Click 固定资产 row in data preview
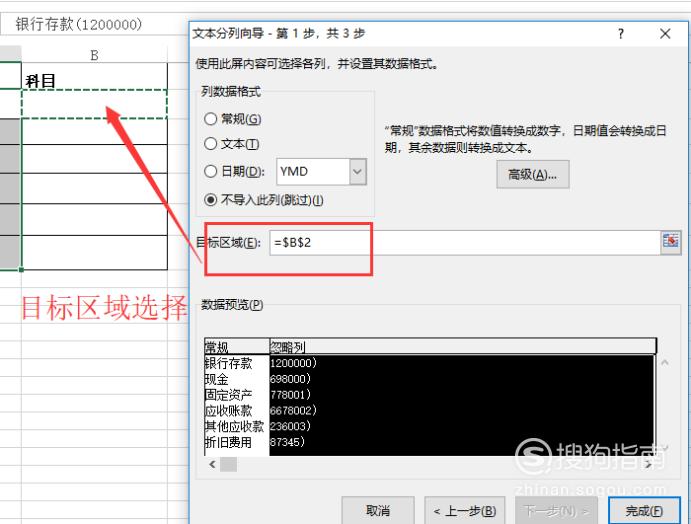Screen dimensions: 691x524 pos(228,395)
